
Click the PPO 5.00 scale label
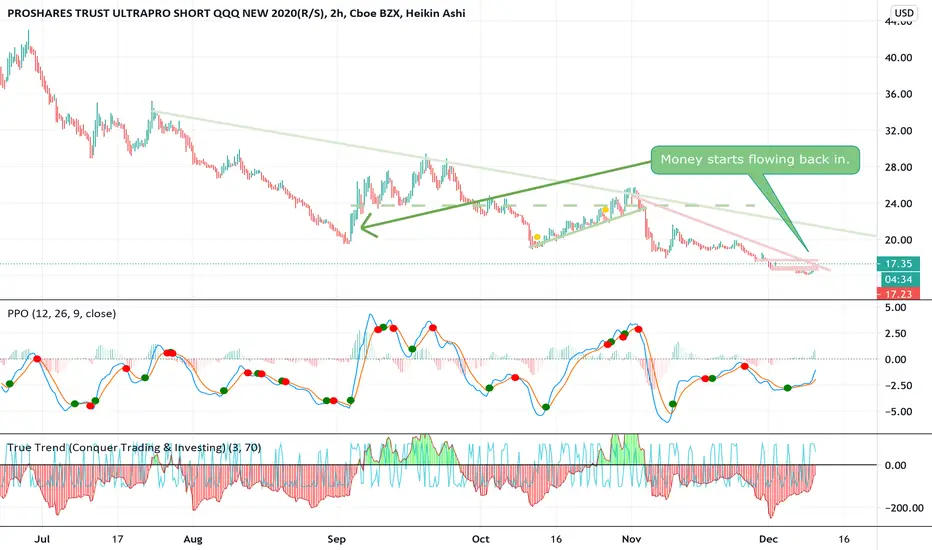tap(896, 307)
